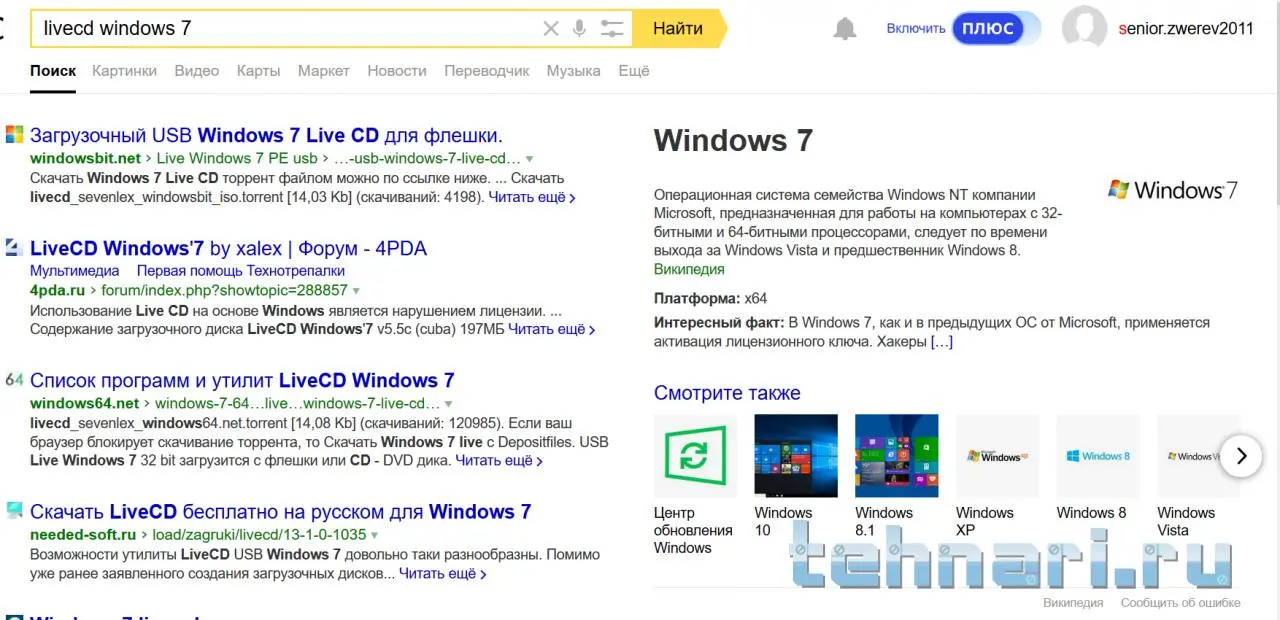Expand the interesting fact with […]

pos(941,342)
